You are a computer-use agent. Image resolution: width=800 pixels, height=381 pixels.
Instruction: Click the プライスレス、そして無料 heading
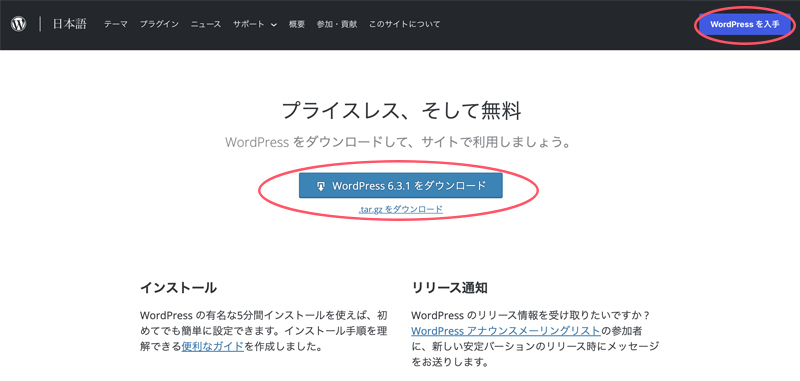[x=401, y=110]
